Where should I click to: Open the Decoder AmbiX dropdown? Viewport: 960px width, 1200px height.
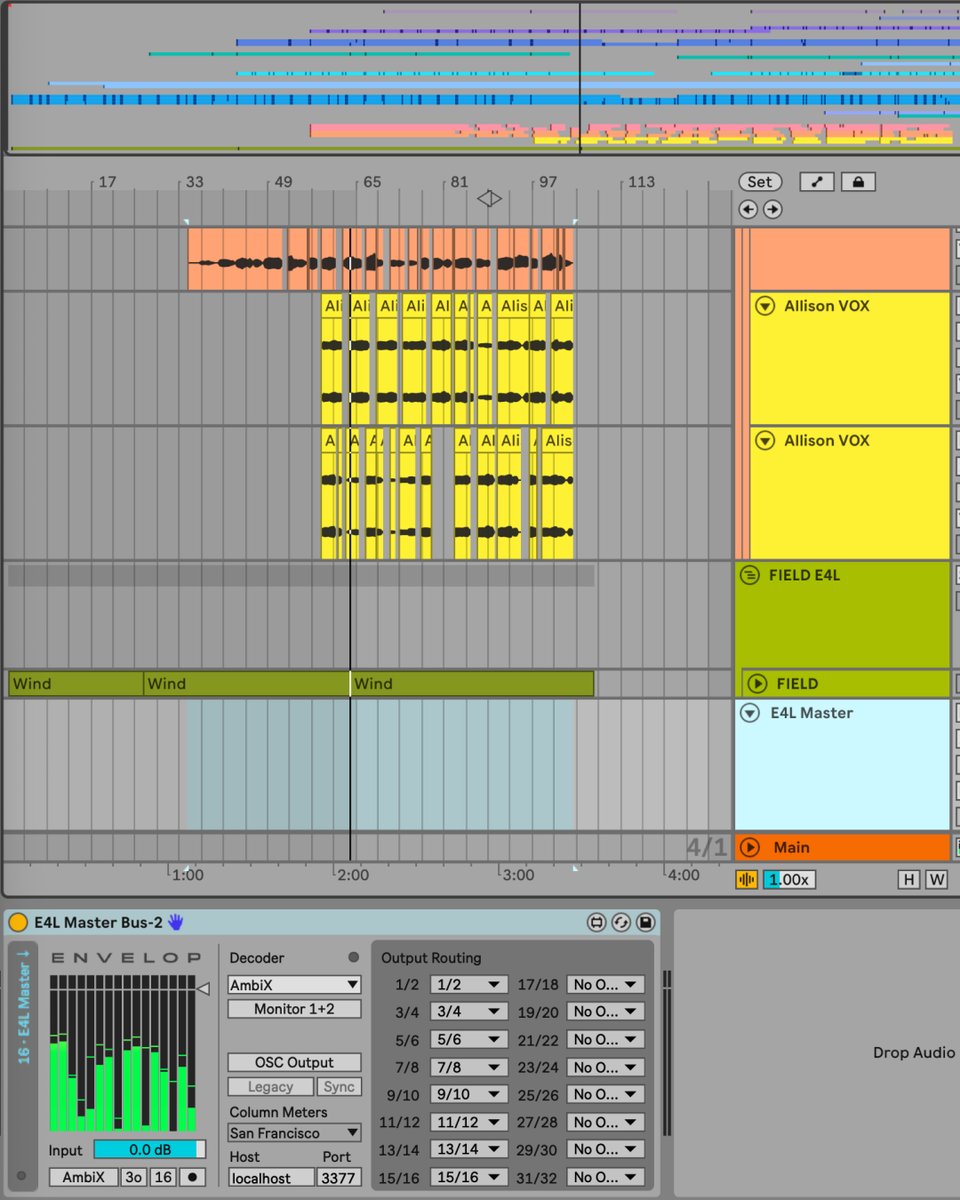tap(294, 985)
